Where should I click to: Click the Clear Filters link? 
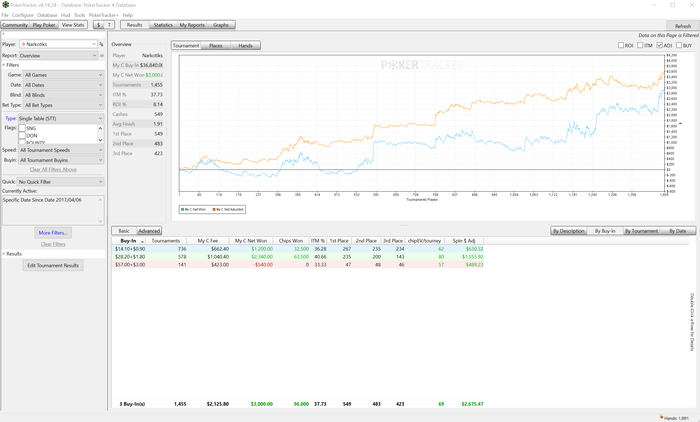(x=53, y=244)
